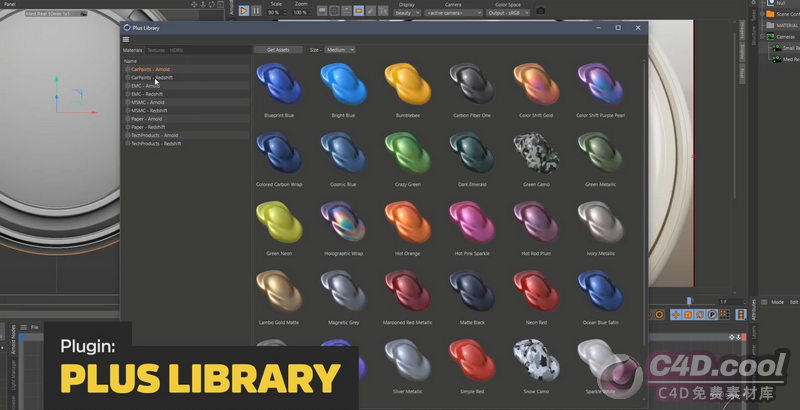This screenshot has width=800, height=410.
Task: Select the Ocean Blue Satin material swatch
Action: click(601, 291)
